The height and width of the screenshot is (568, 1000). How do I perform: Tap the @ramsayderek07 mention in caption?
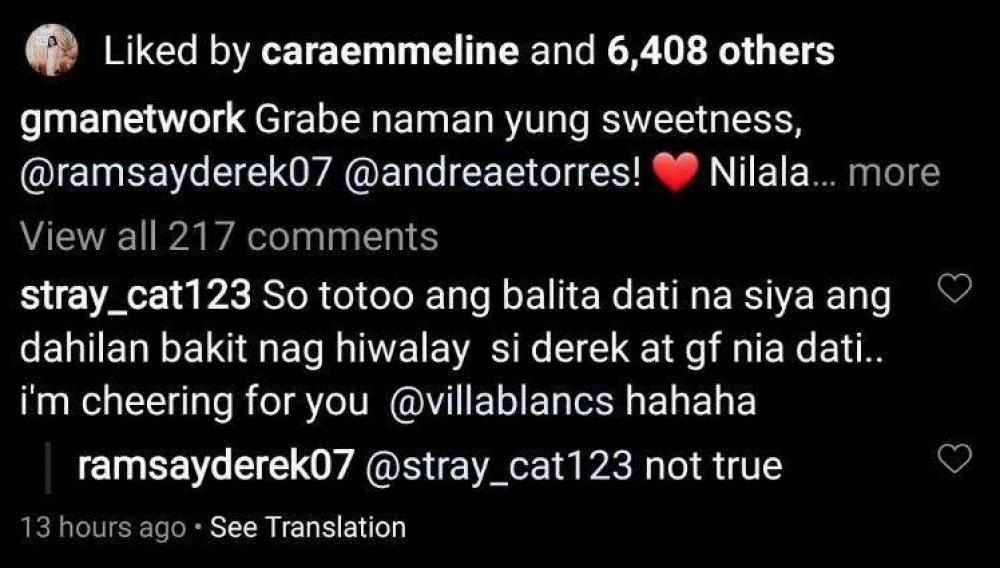(177, 174)
